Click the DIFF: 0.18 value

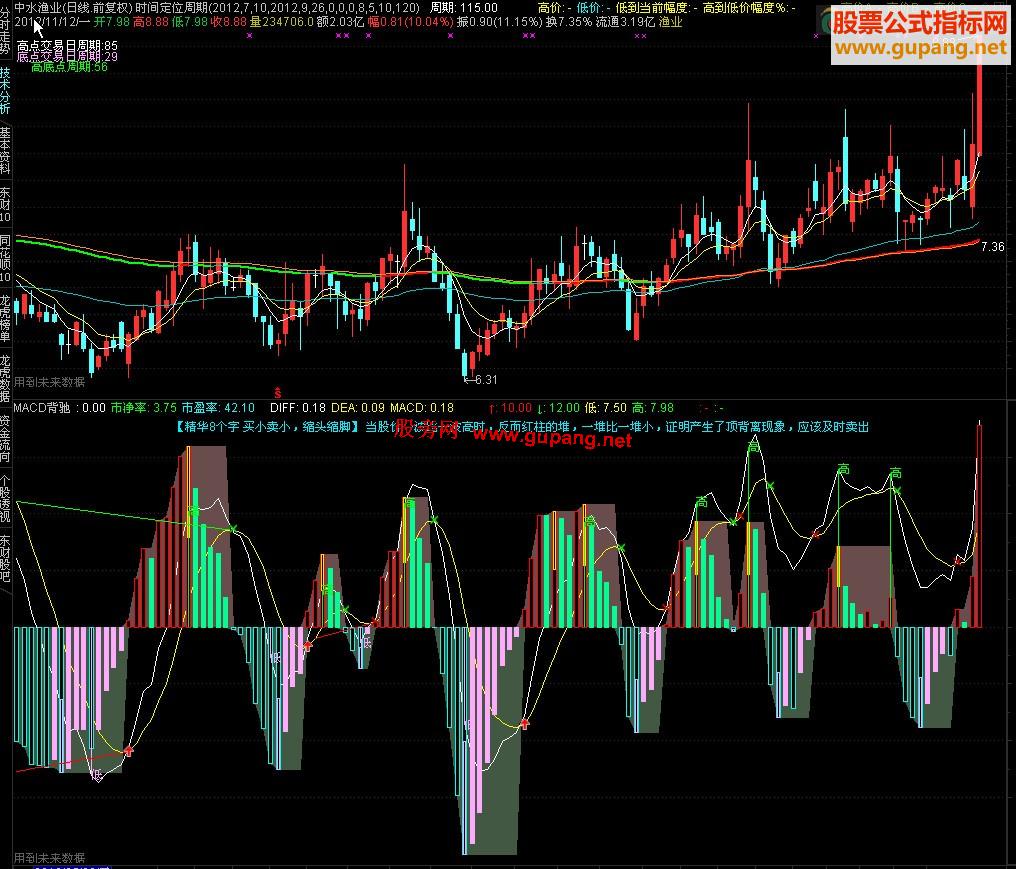point(298,408)
